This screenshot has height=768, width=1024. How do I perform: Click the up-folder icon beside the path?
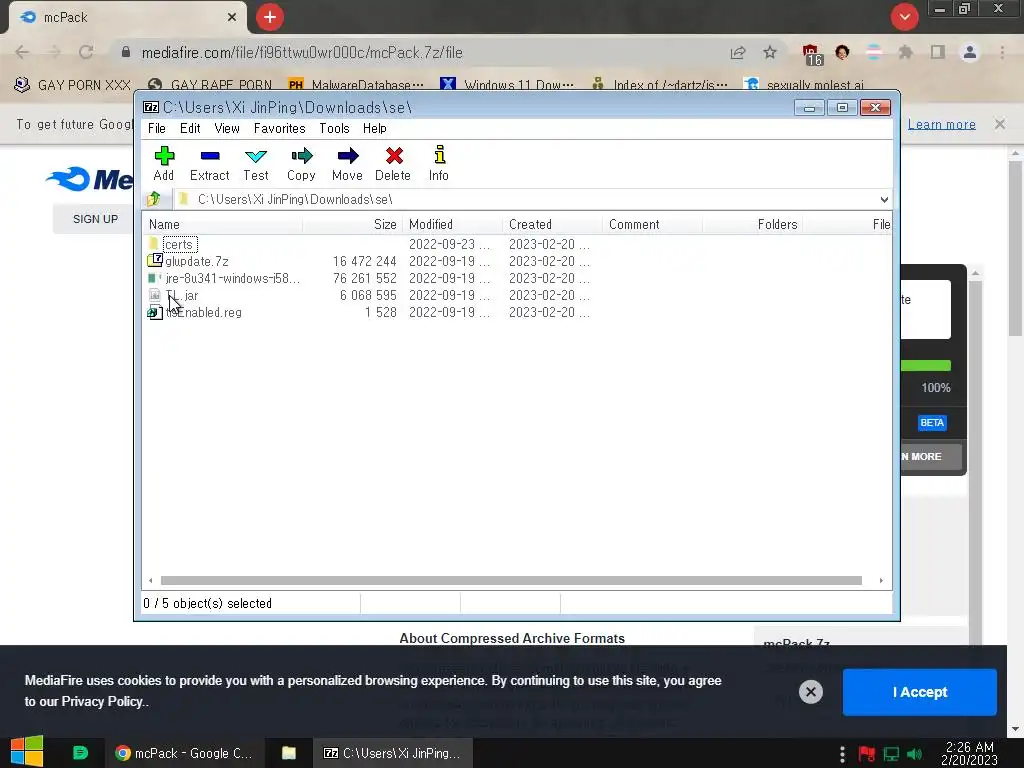pyautogui.click(x=154, y=199)
